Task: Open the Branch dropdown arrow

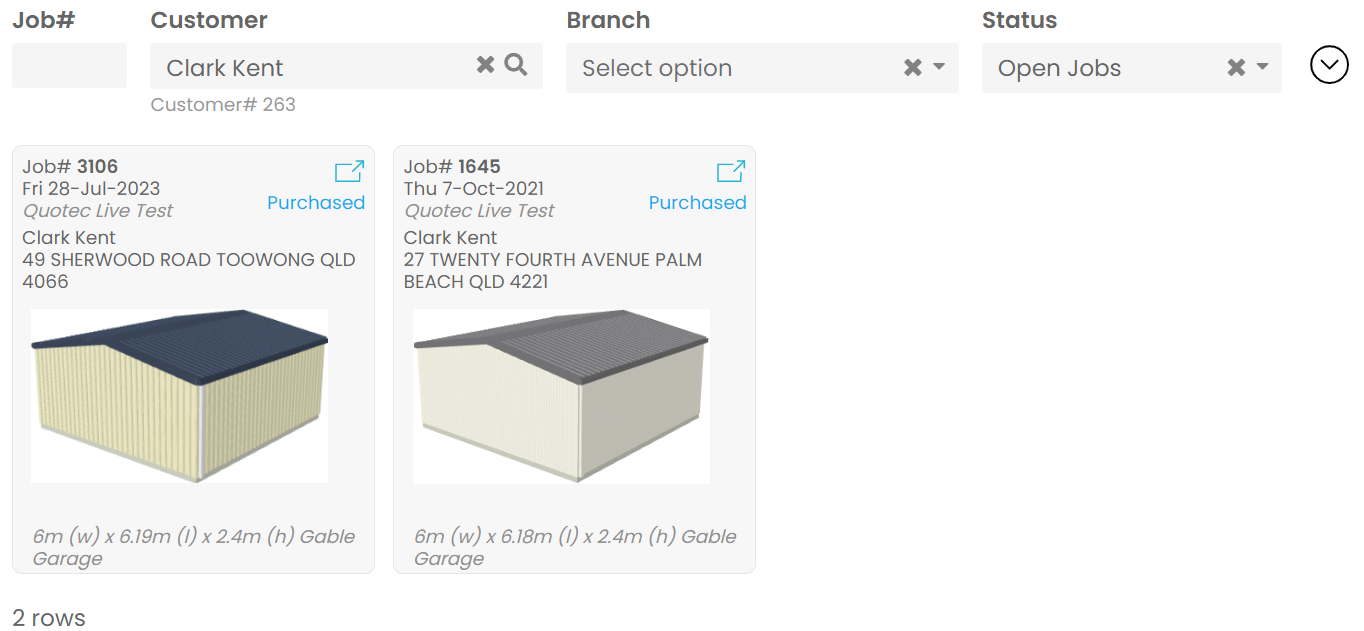Action: coord(939,68)
